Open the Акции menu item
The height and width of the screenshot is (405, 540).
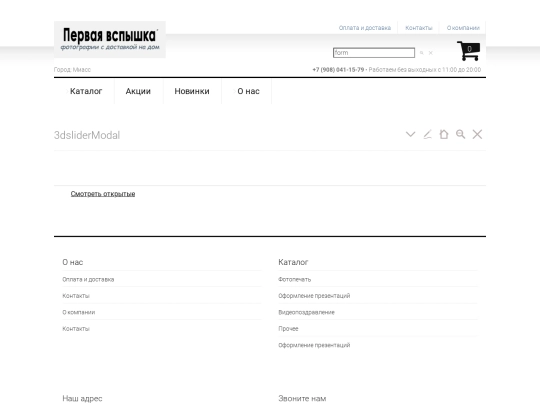(138, 91)
